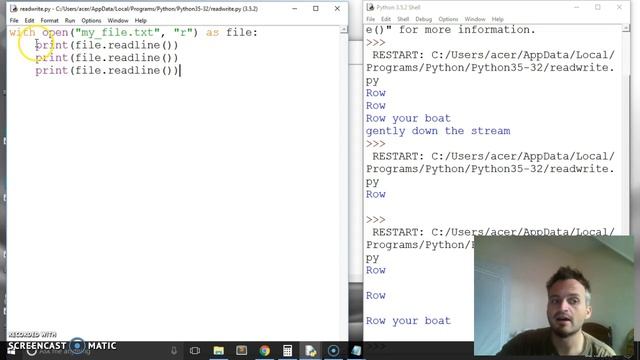This screenshot has width=640, height=360.
Task: Open the Format menu in the editor
Action: [49, 20]
